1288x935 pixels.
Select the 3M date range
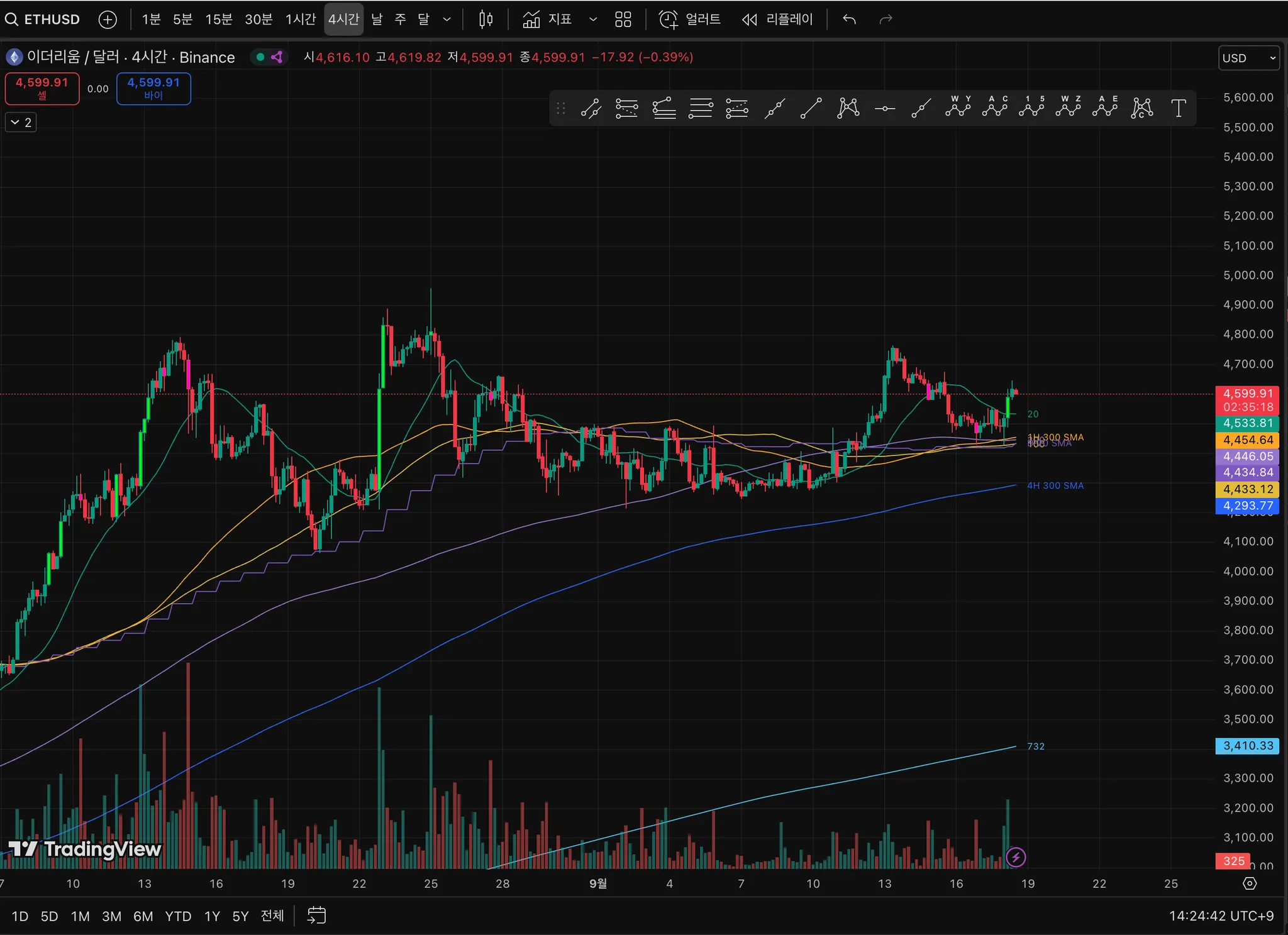[x=111, y=916]
